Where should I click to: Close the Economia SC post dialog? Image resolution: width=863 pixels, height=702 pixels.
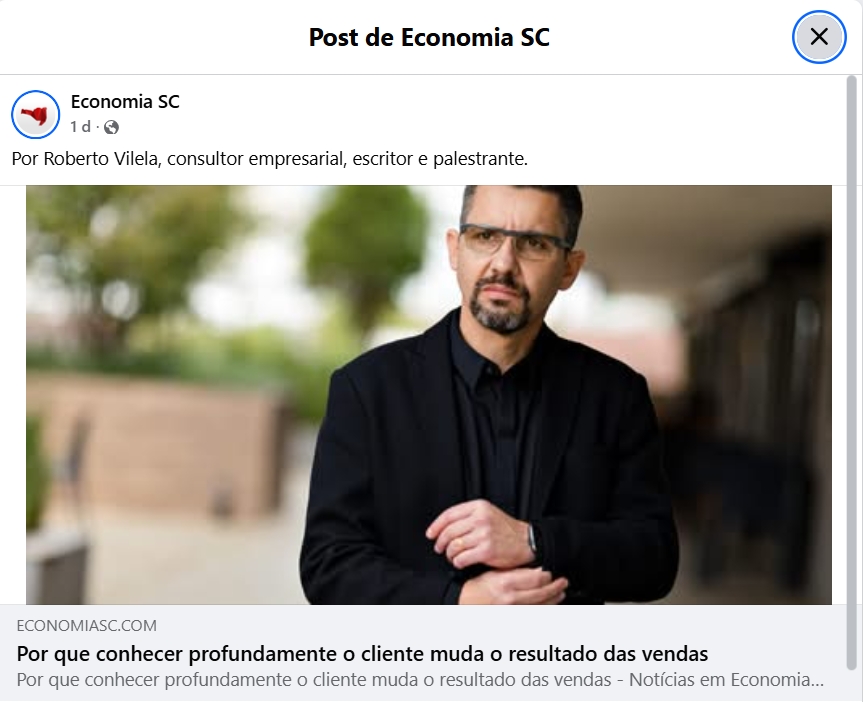819,37
